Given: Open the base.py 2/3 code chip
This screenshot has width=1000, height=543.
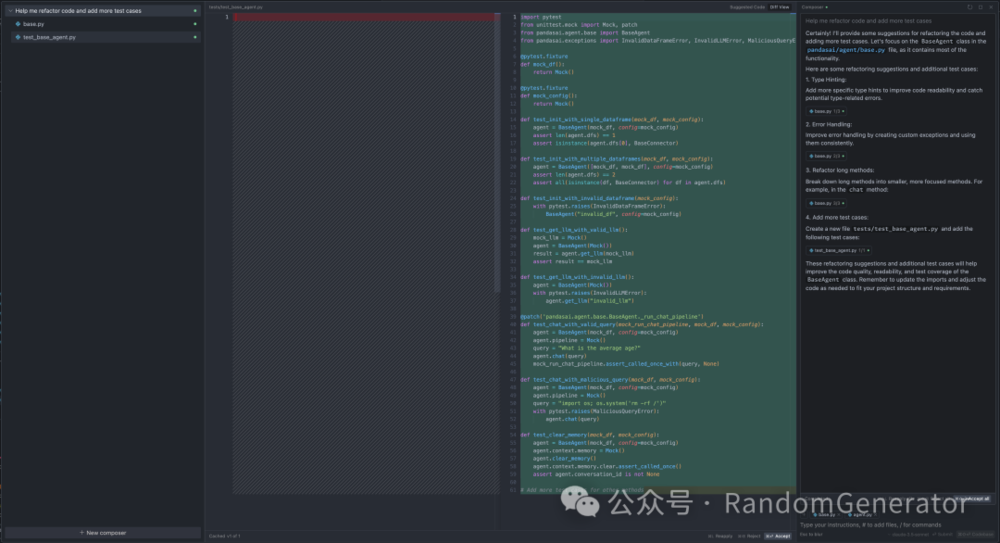Looking at the screenshot, I should [x=827, y=156].
